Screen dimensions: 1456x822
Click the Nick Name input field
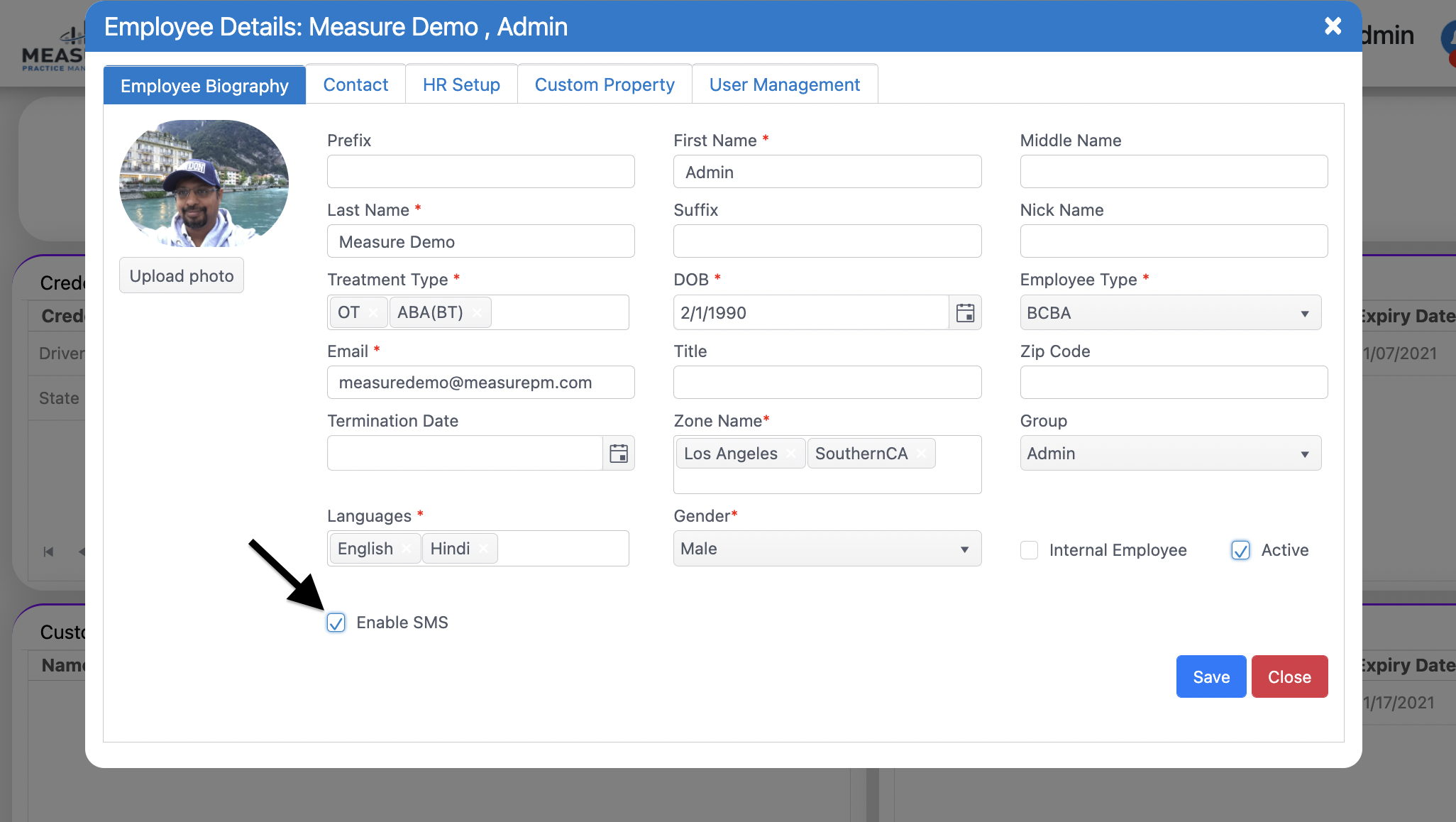(1173, 241)
